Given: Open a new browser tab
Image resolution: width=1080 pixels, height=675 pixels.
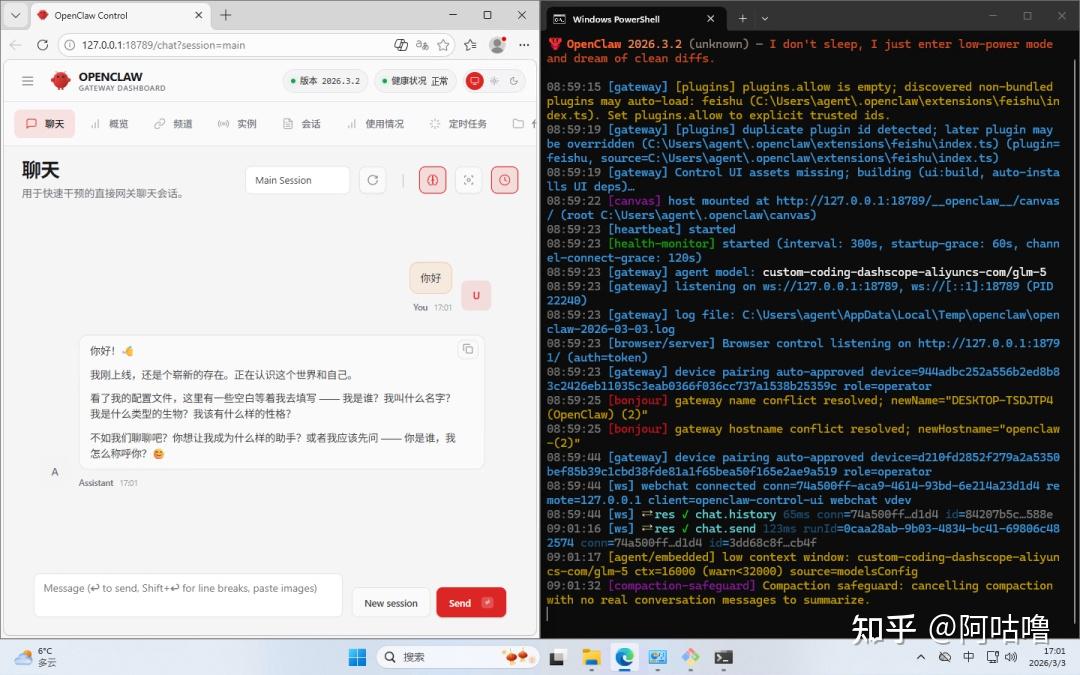Looking at the screenshot, I should pos(226,15).
